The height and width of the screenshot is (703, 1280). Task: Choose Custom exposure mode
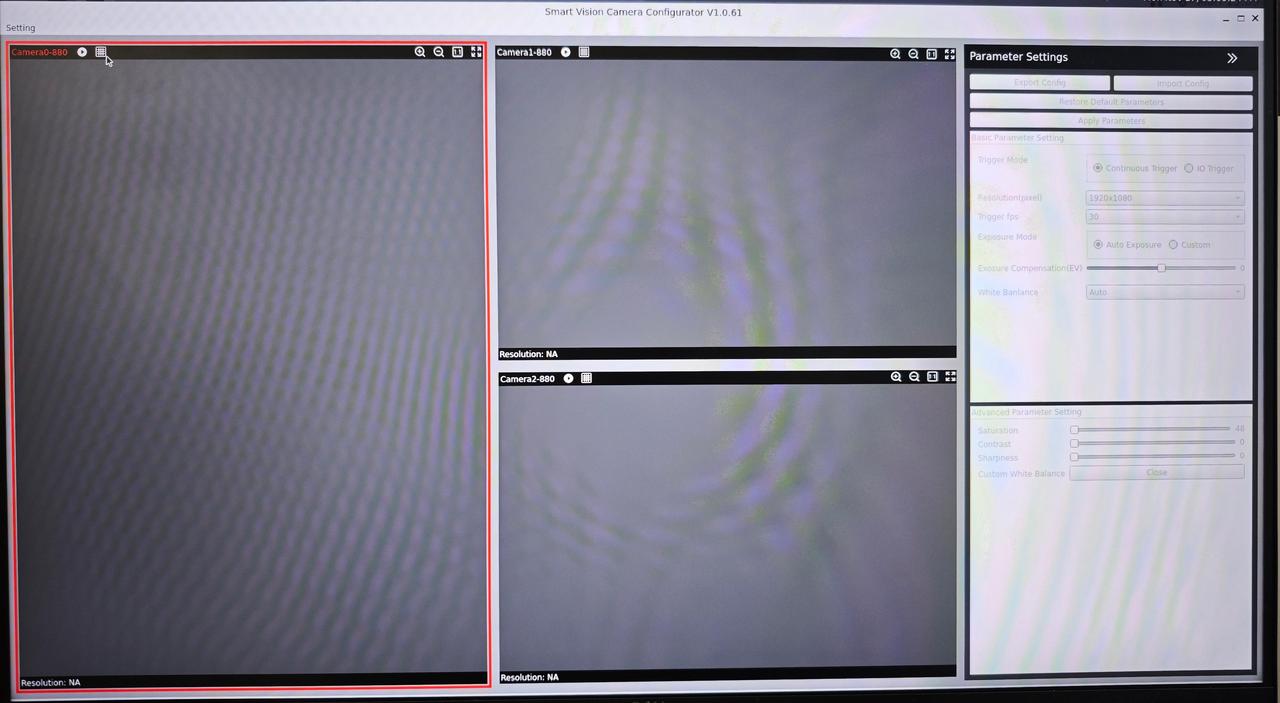pyautogui.click(x=1173, y=244)
